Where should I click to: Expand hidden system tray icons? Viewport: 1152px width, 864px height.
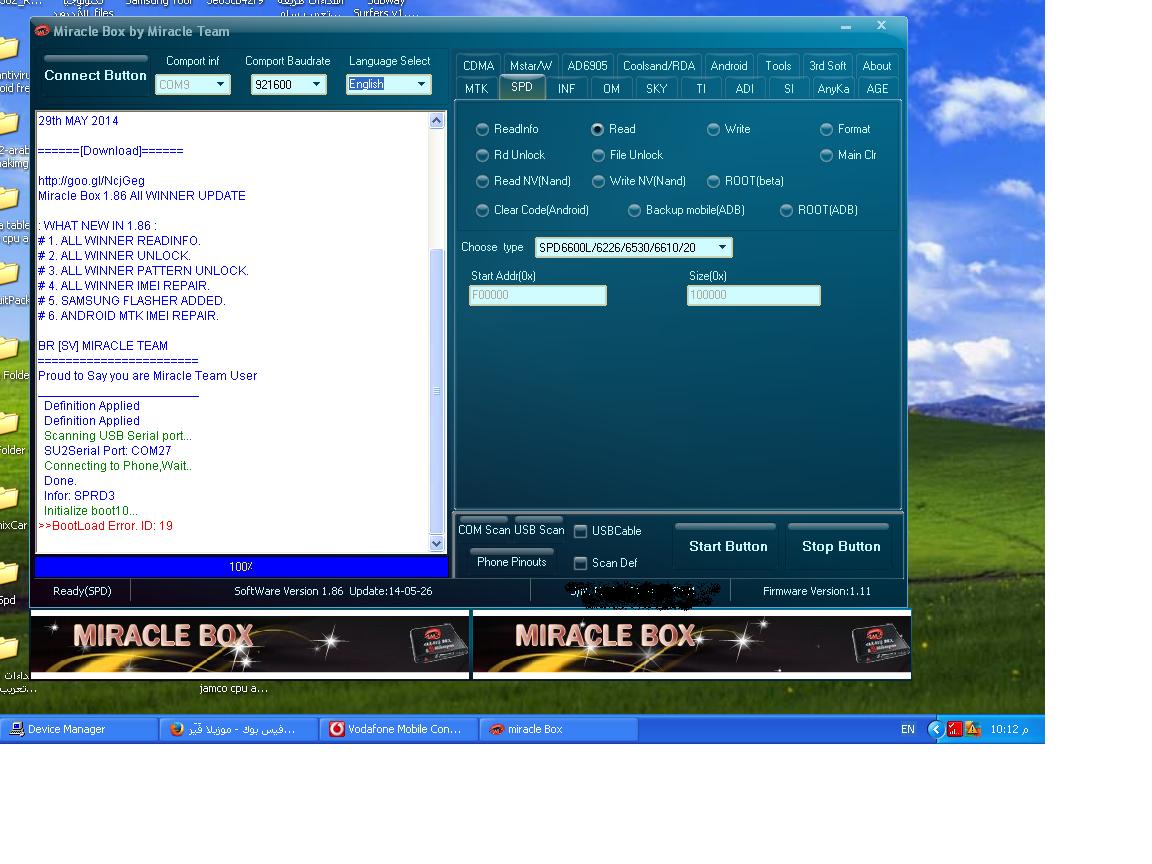tap(935, 729)
